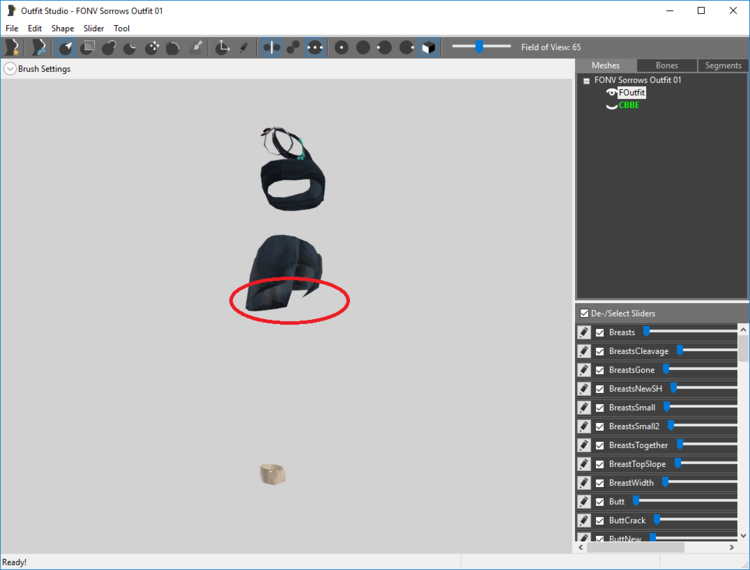Click edit pencil for BreastTopSlope slider
The width and height of the screenshot is (750, 570).
584,464
